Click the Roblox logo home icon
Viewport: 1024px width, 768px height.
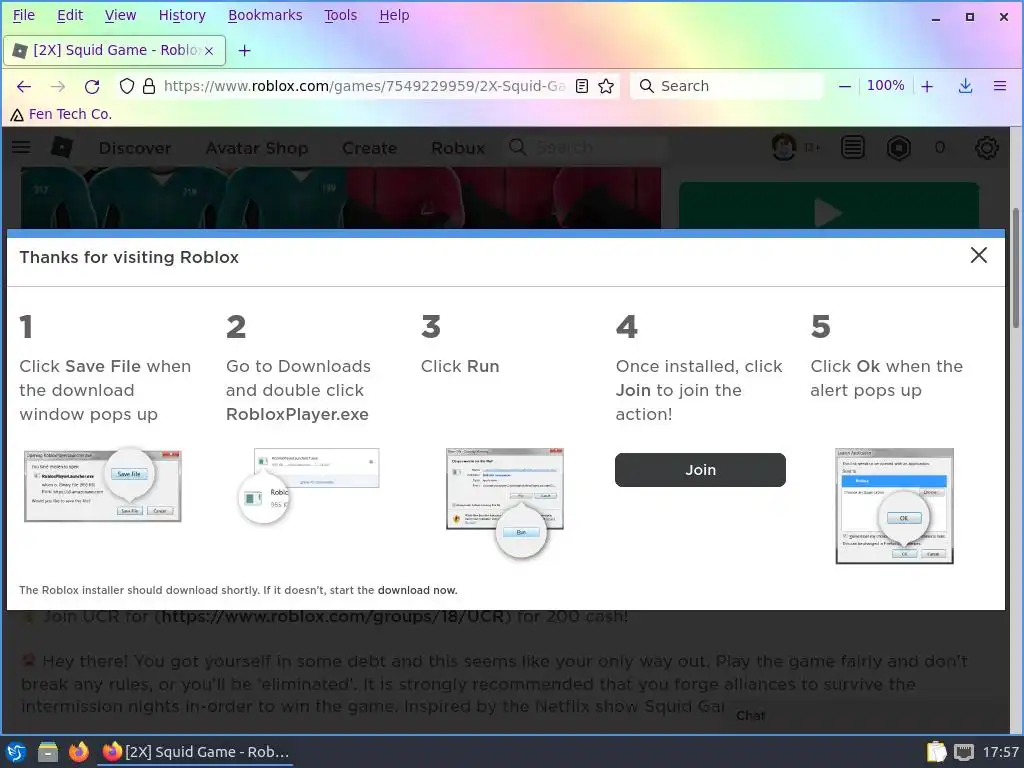point(62,147)
